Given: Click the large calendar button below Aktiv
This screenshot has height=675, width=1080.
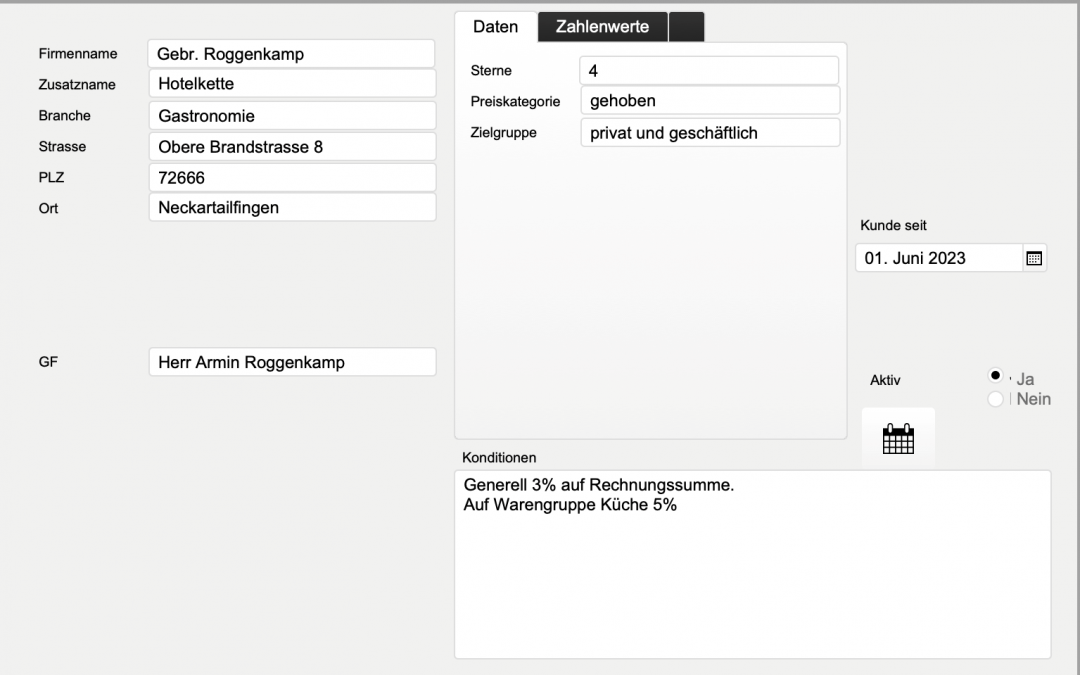Looking at the screenshot, I should (898, 438).
